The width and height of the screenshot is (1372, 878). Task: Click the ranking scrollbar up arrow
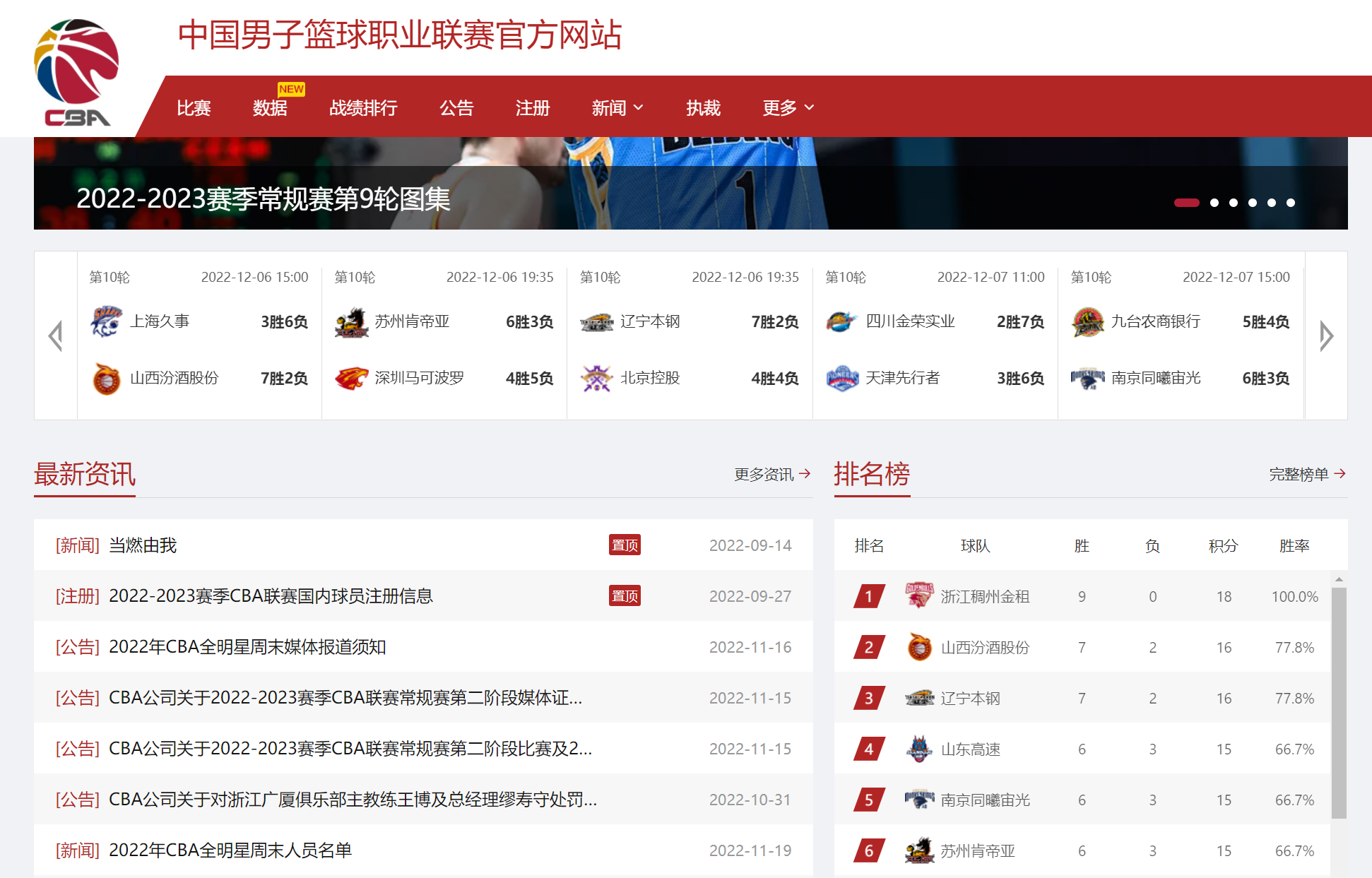tap(1339, 579)
